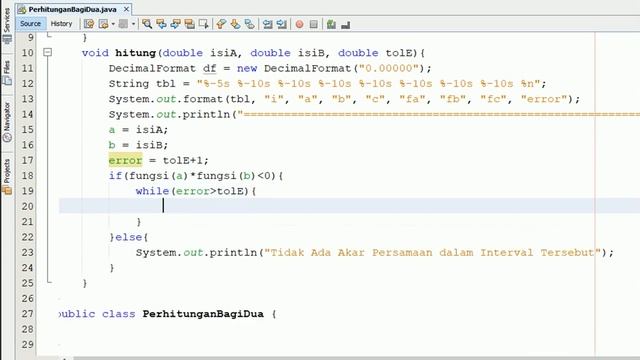Toggle Rectangular Selection mode
The height and width of the screenshot is (360, 640).
tap(203, 24)
